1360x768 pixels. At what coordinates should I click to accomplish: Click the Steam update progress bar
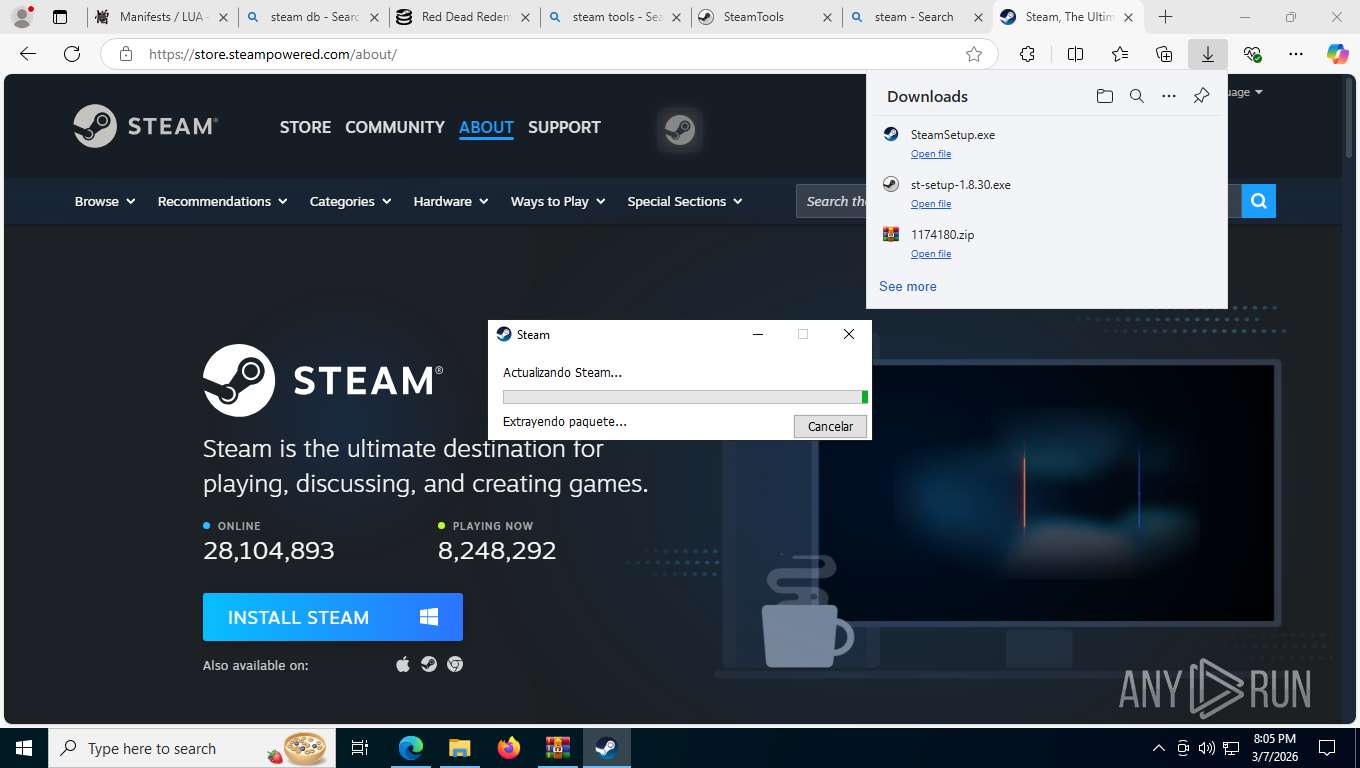(x=685, y=397)
